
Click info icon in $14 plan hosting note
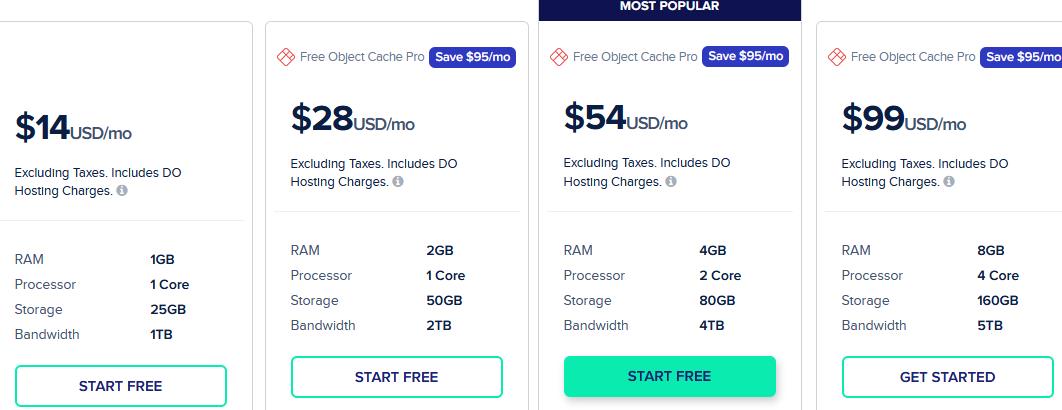[122, 191]
